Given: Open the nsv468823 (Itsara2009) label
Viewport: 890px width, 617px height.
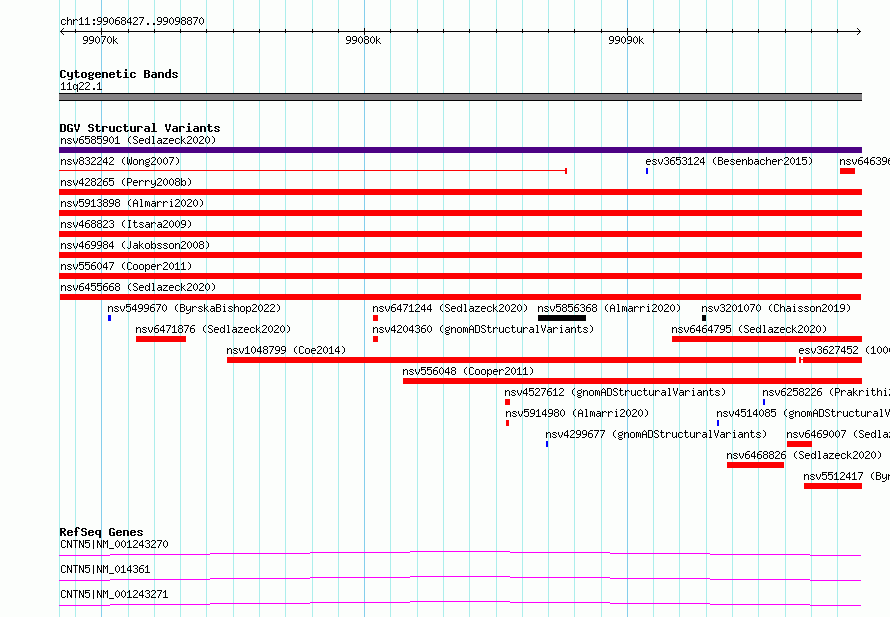Looking at the screenshot, I should [126, 224].
